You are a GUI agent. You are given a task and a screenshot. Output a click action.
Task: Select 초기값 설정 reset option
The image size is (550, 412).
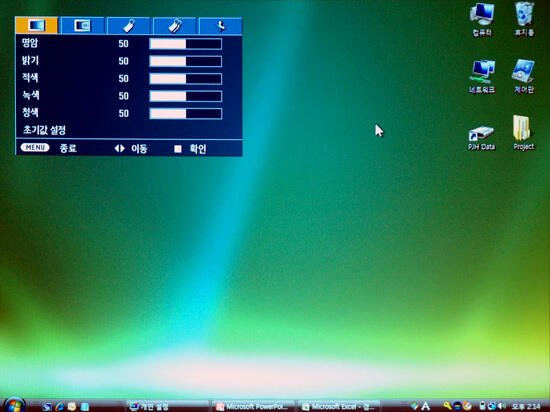[x=44, y=130]
